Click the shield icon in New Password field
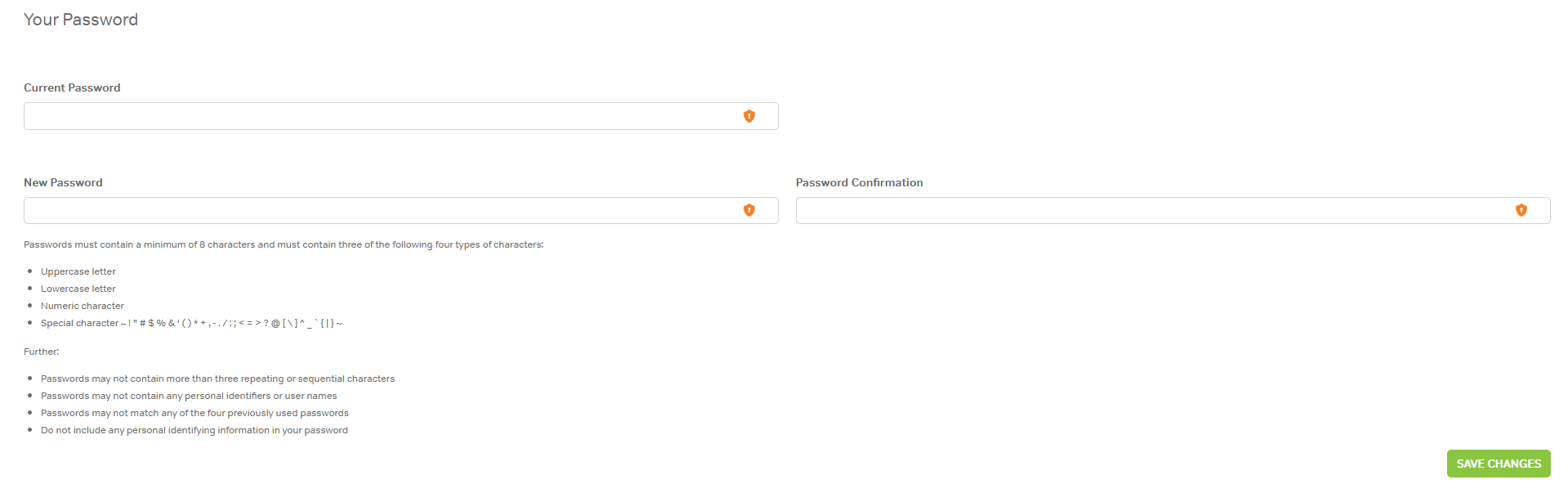Image resolution: width=1568 pixels, height=493 pixels. tap(749, 210)
